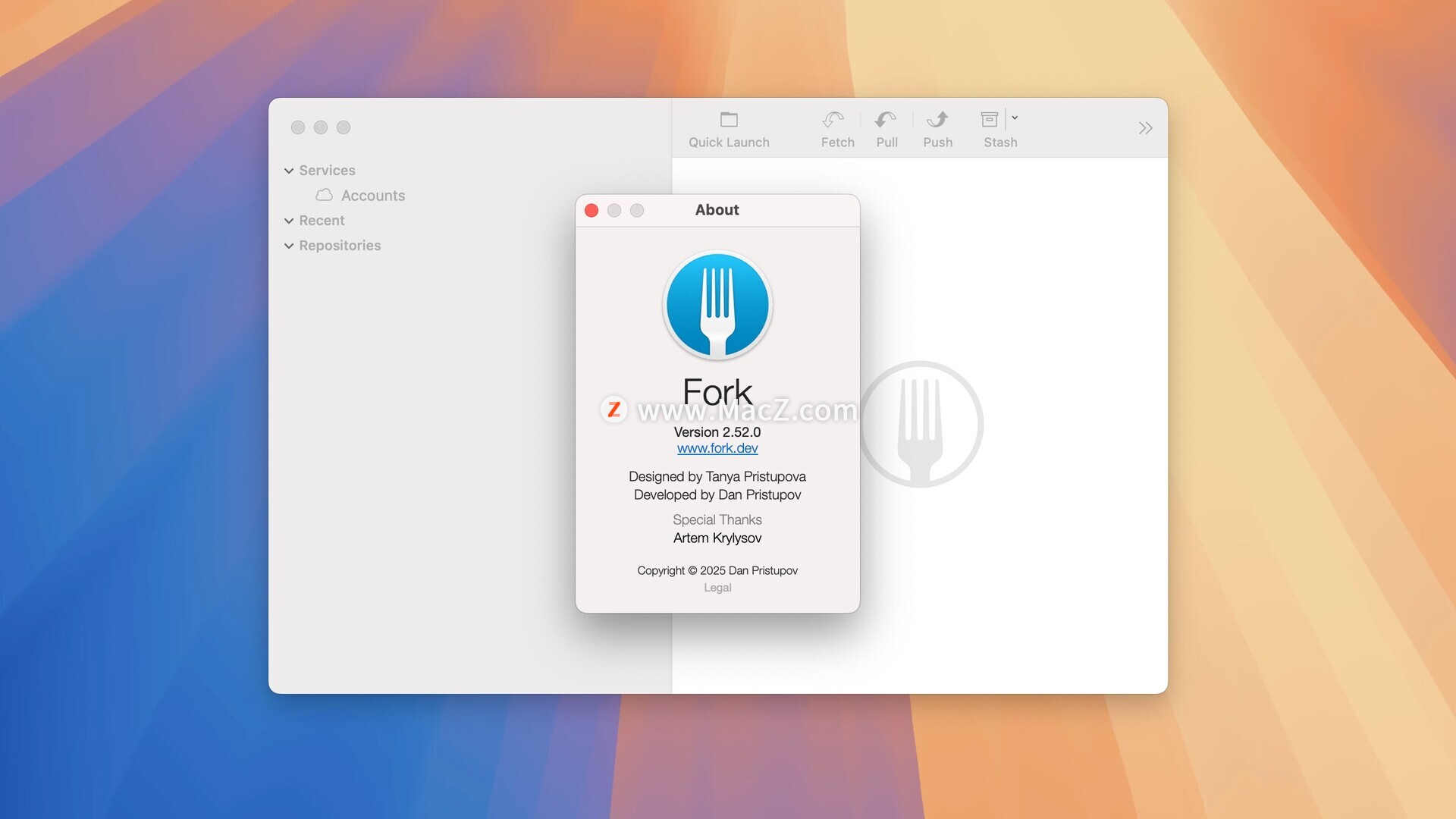This screenshot has height=819, width=1456.
Task: Open the Legal link in About
Action: click(717, 588)
